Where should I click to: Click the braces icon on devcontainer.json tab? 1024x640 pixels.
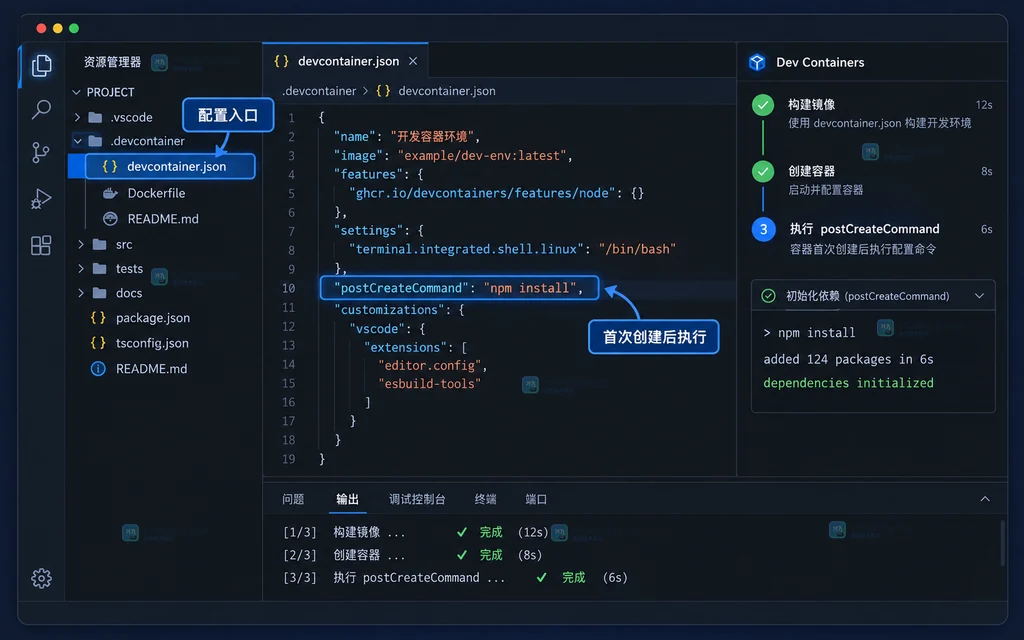point(281,61)
